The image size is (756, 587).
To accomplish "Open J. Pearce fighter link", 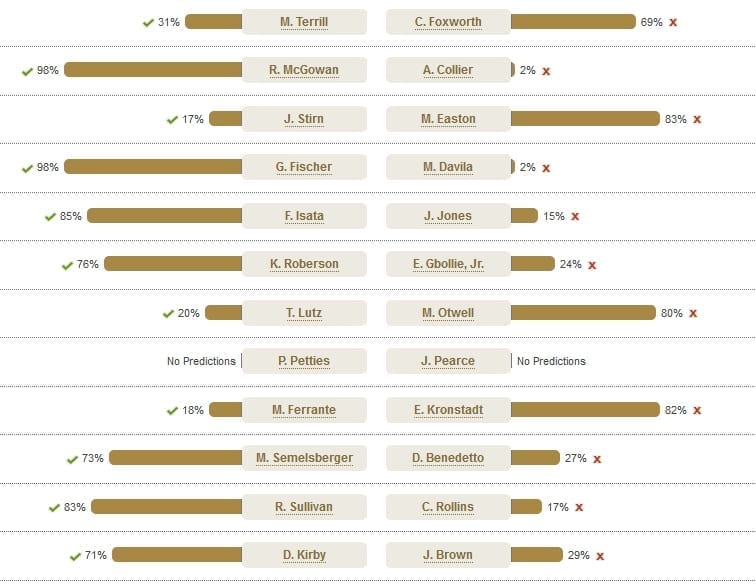I will click(448, 361).
